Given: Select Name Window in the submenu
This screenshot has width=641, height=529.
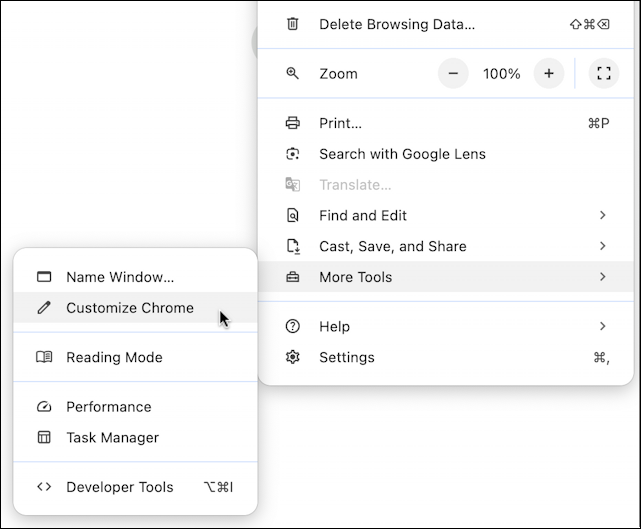Looking at the screenshot, I should (x=135, y=277).
